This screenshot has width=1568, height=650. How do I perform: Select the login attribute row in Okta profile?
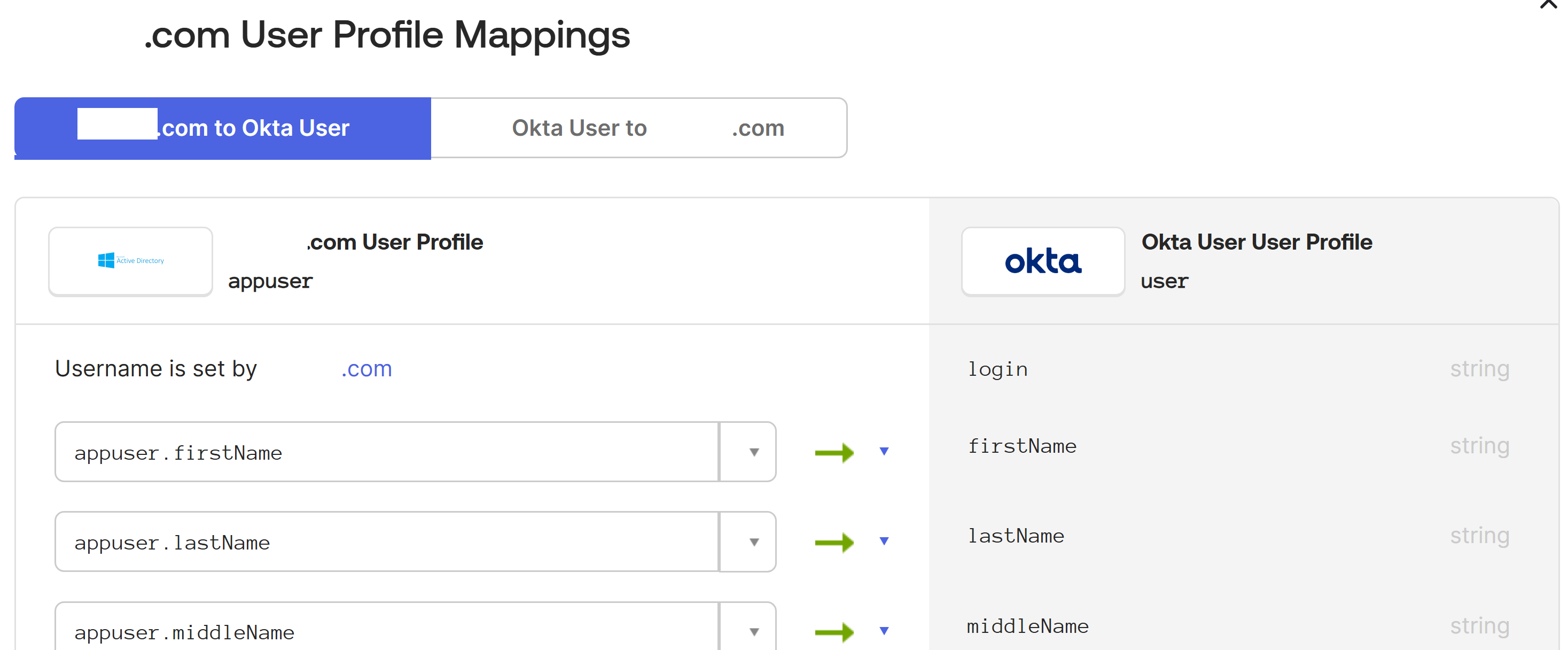997,368
